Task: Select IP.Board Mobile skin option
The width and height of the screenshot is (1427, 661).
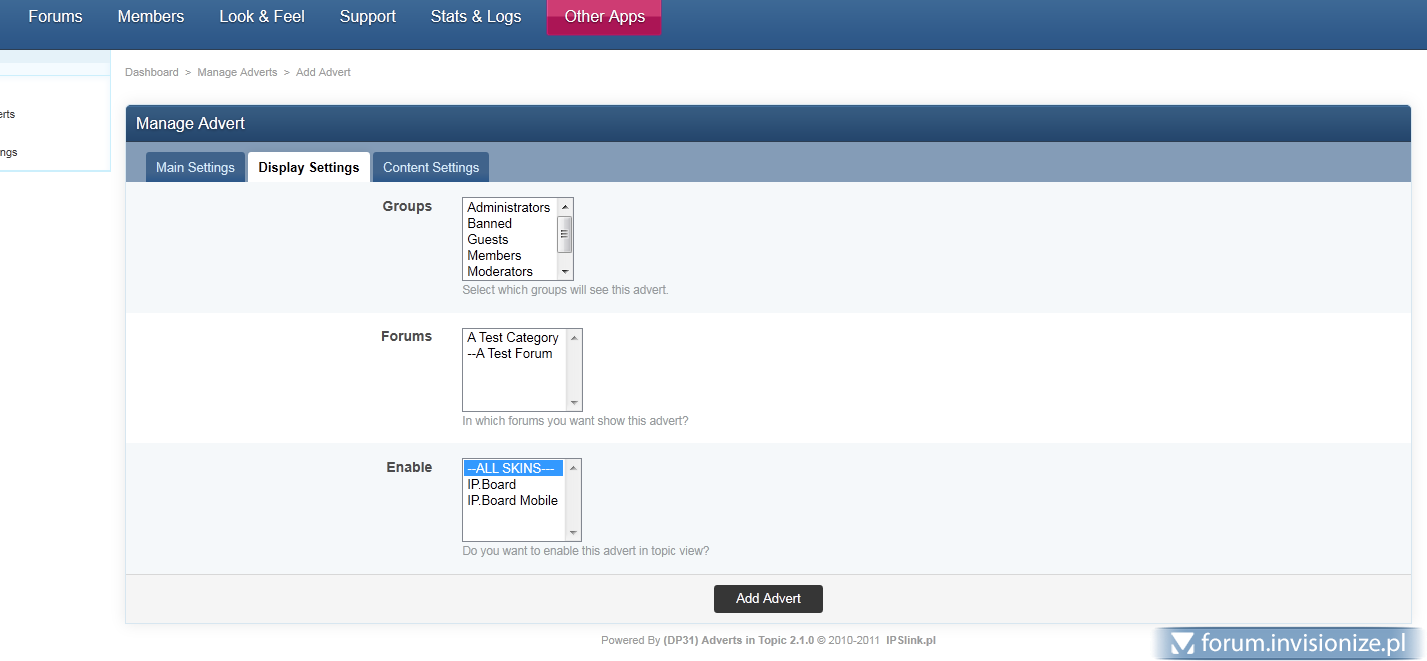Action: [512, 501]
